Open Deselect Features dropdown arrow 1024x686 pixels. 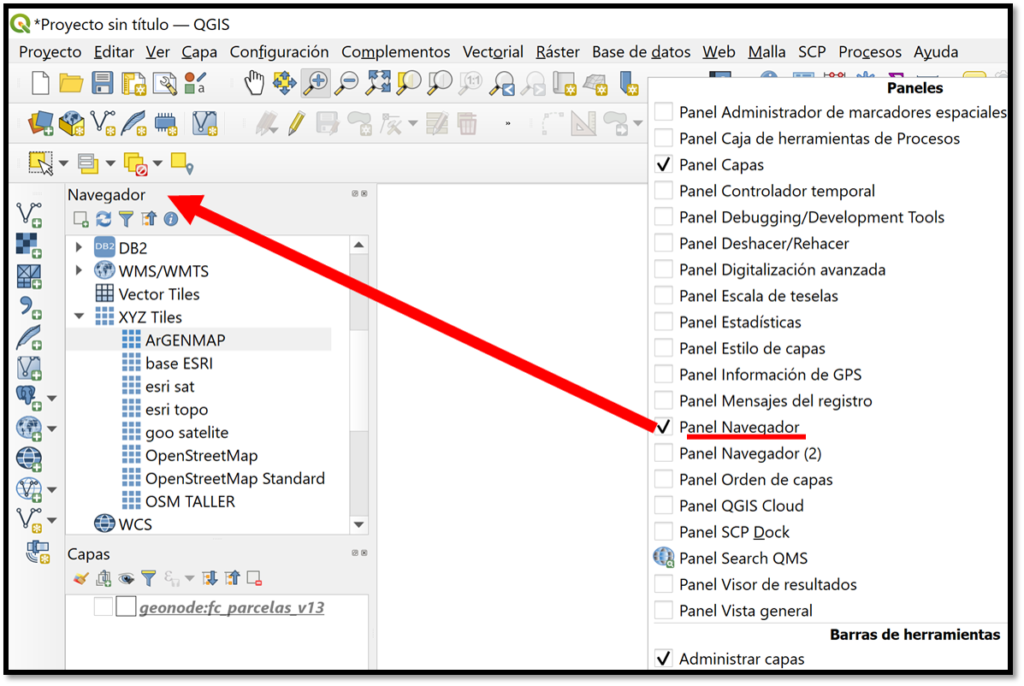pos(157,163)
